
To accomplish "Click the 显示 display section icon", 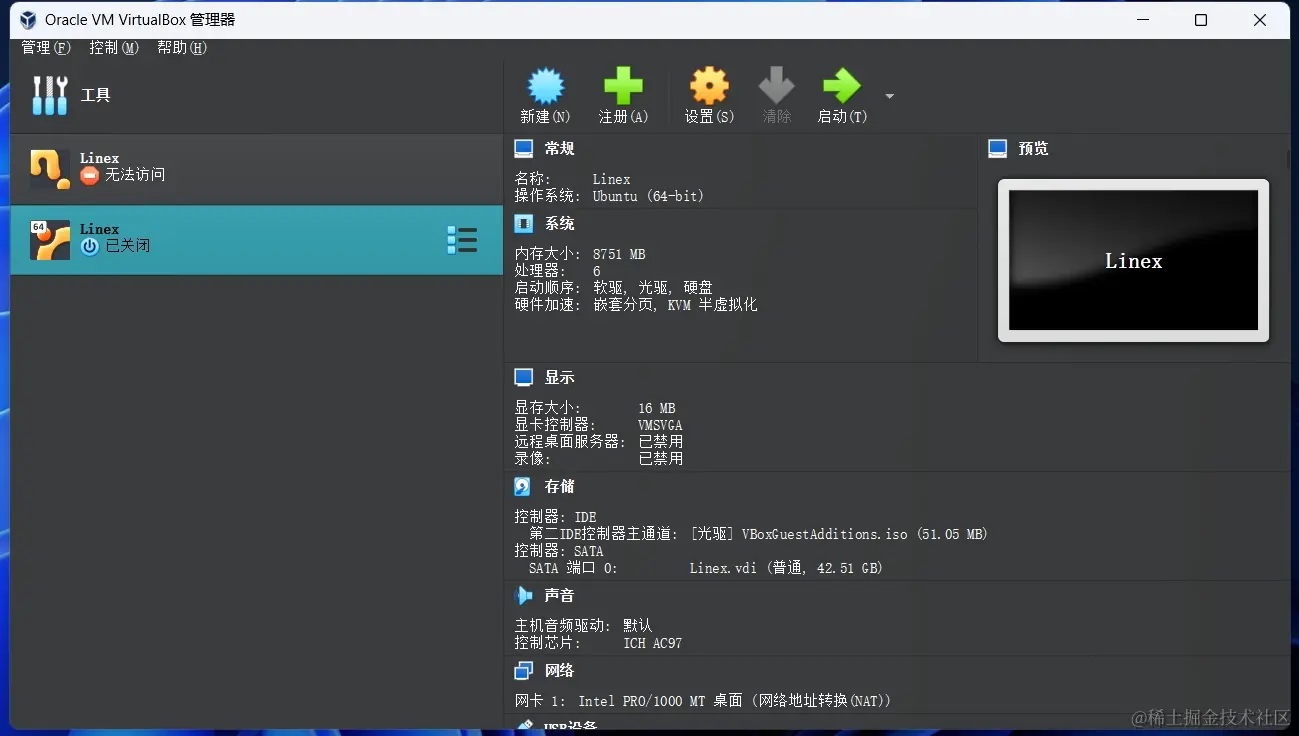I will (x=522, y=377).
